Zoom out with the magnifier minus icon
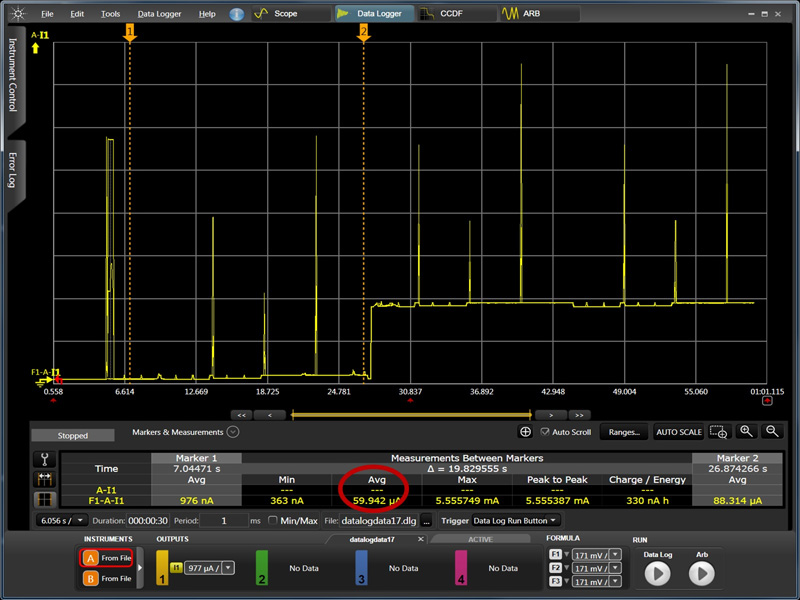The image size is (800, 600). [772, 432]
